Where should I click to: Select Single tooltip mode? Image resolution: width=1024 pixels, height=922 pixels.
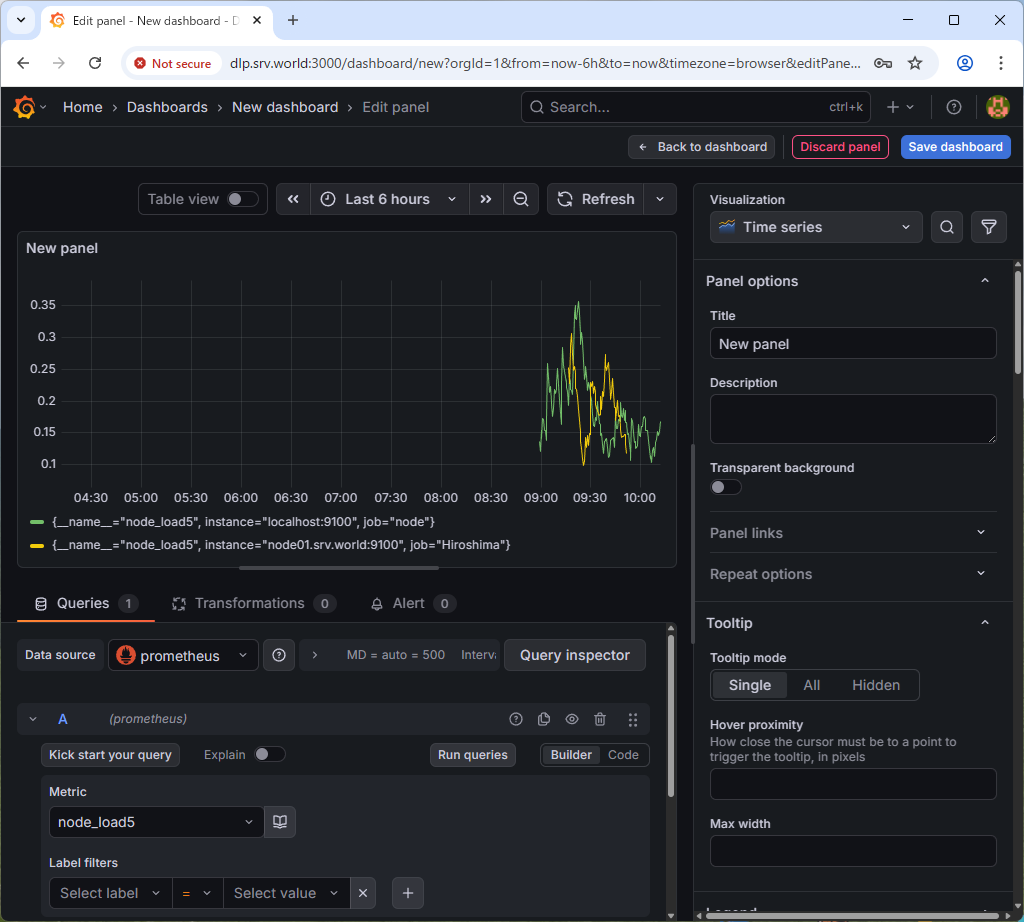coord(749,685)
